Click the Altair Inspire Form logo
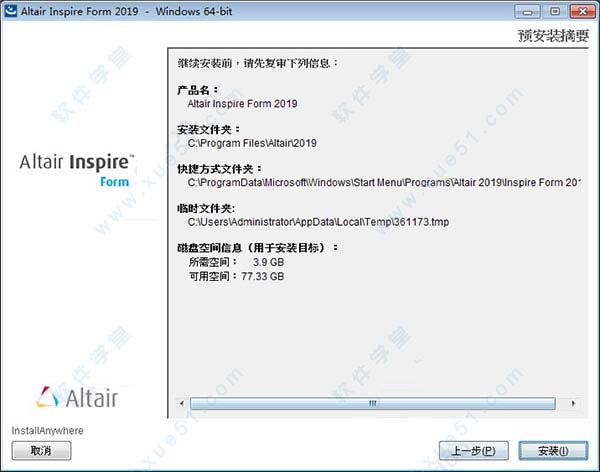Image resolution: width=600 pixels, height=472 pixels. (77, 170)
